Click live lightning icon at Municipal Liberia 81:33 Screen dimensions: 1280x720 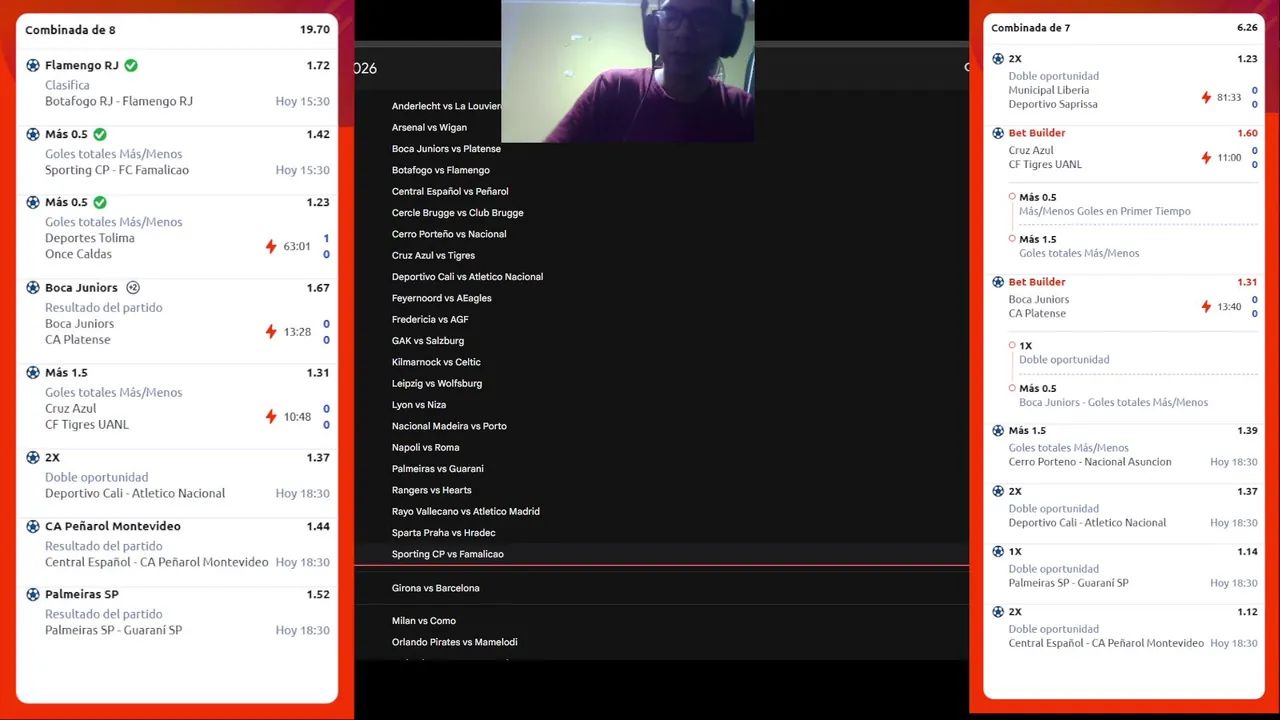click(x=1207, y=98)
